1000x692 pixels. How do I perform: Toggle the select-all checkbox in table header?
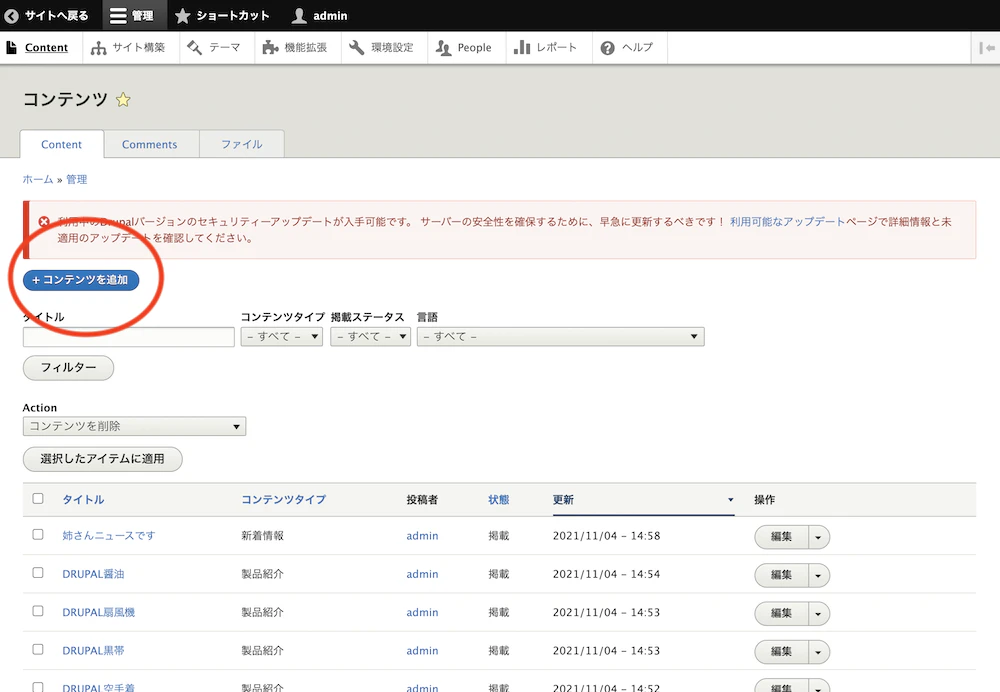38,499
